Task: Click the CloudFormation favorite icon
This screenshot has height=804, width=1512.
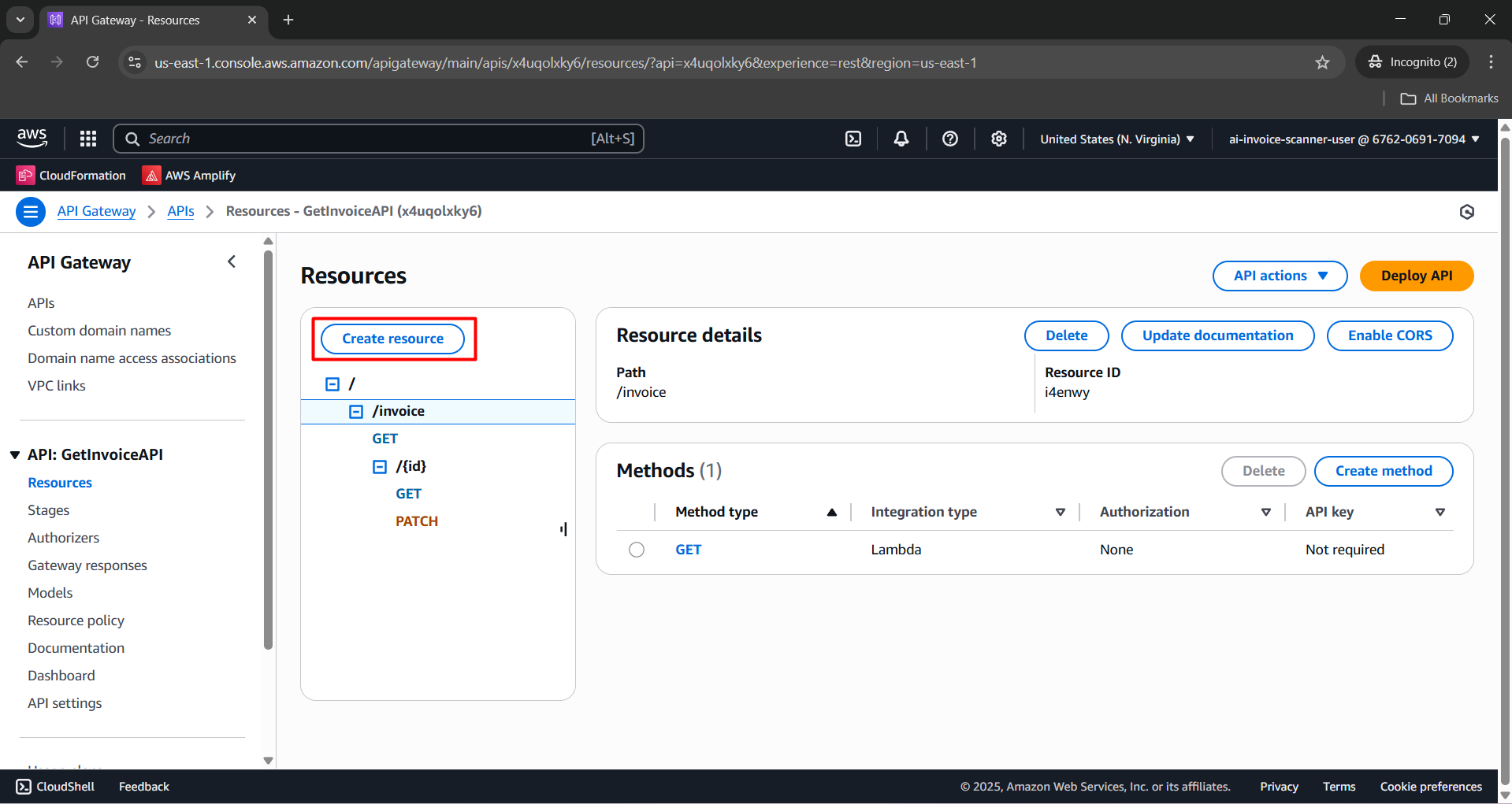Action: (26, 175)
